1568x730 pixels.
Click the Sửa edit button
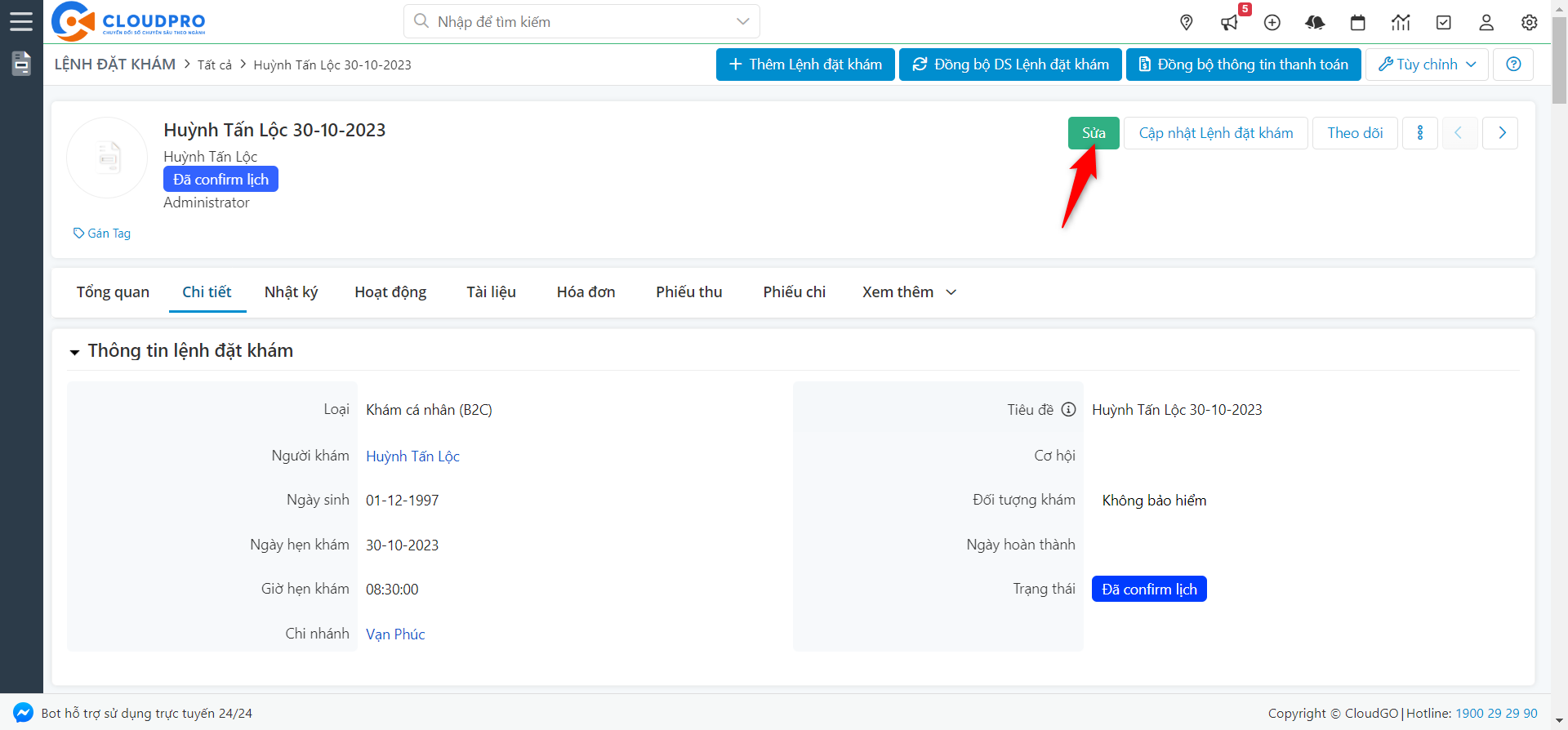(1094, 133)
